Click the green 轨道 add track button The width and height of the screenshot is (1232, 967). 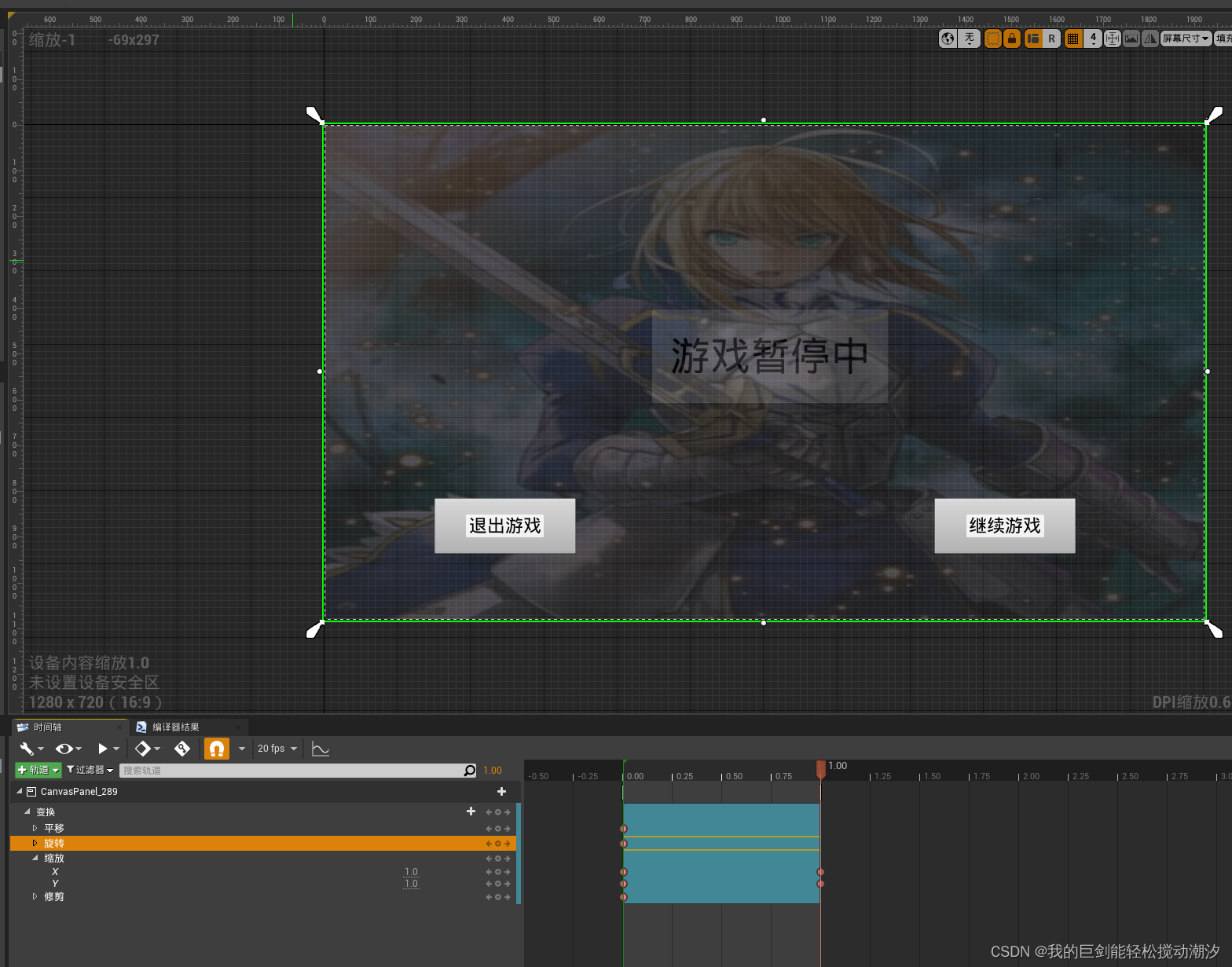tap(38, 771)
